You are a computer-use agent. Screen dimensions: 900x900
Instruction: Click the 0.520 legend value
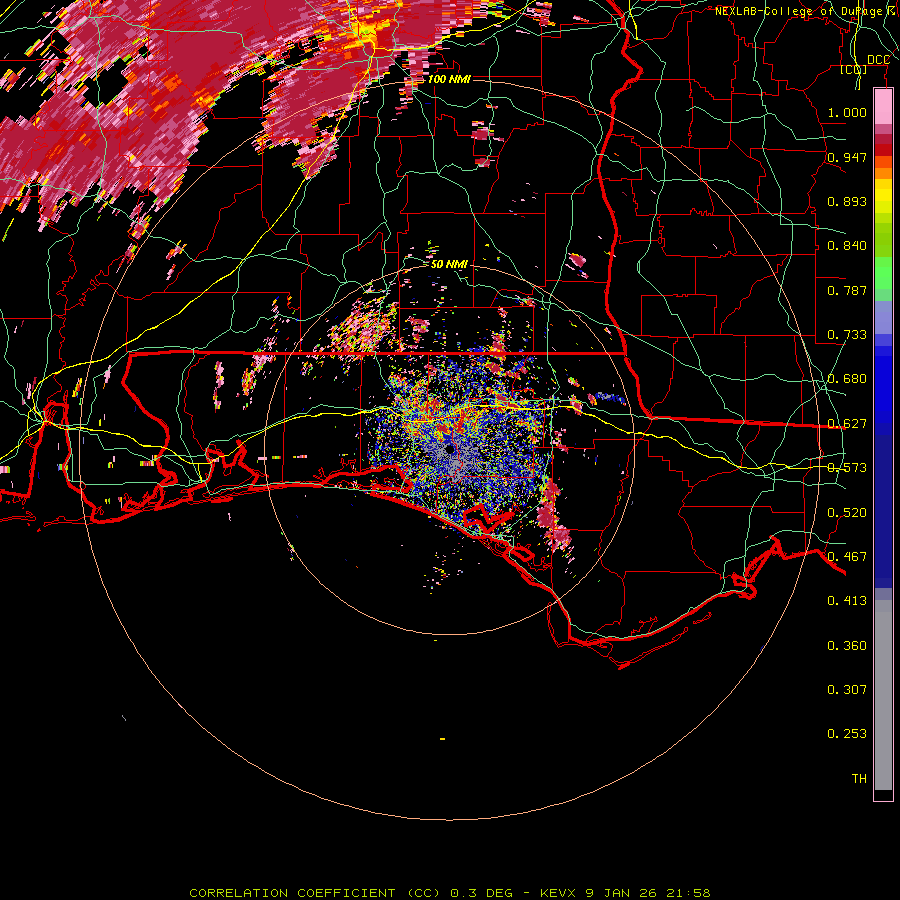click(847, 512)
